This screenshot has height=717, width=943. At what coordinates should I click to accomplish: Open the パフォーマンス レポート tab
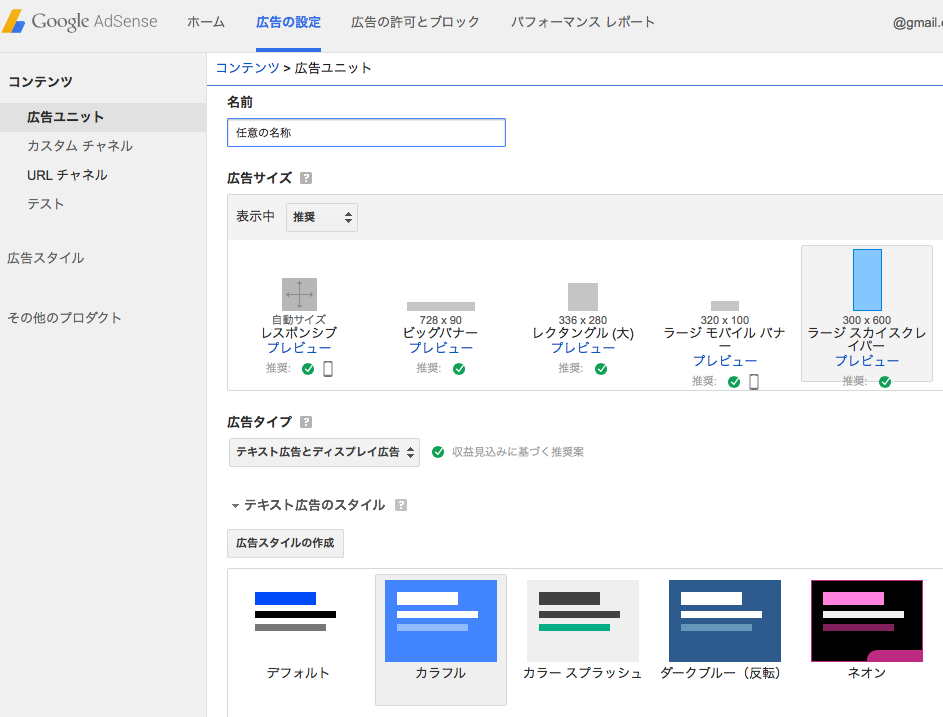coord(582,22)
